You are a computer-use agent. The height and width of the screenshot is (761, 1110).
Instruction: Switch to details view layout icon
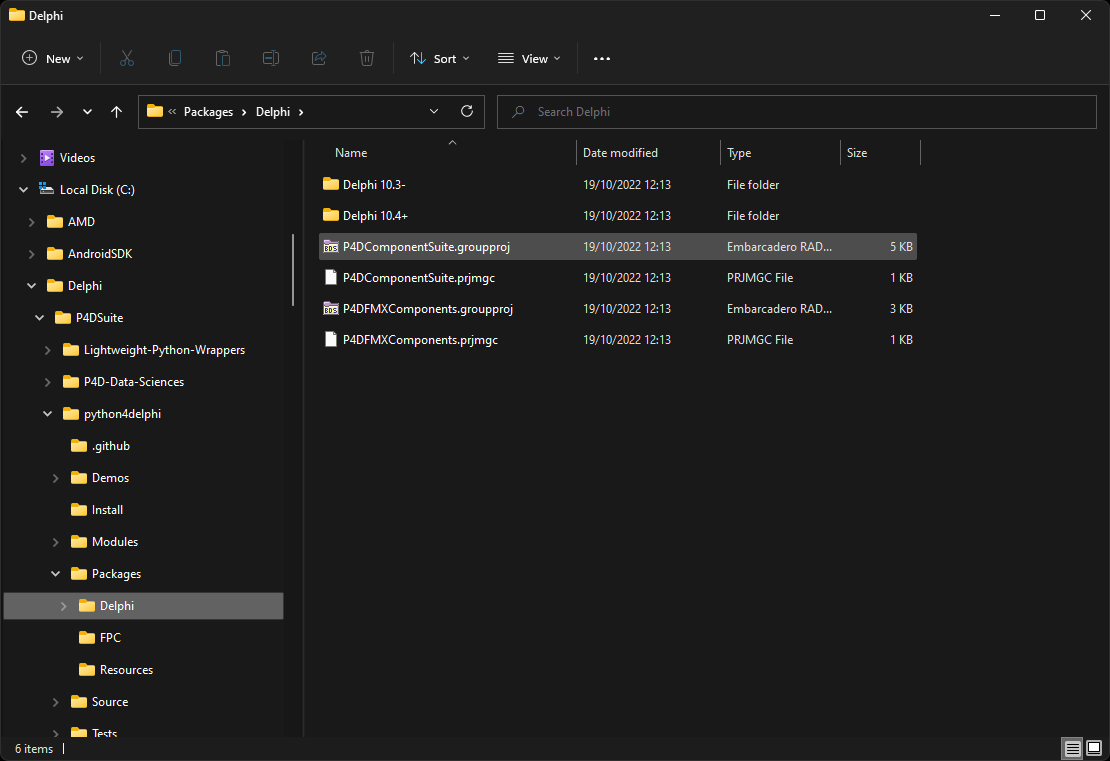coord(1072,748)
